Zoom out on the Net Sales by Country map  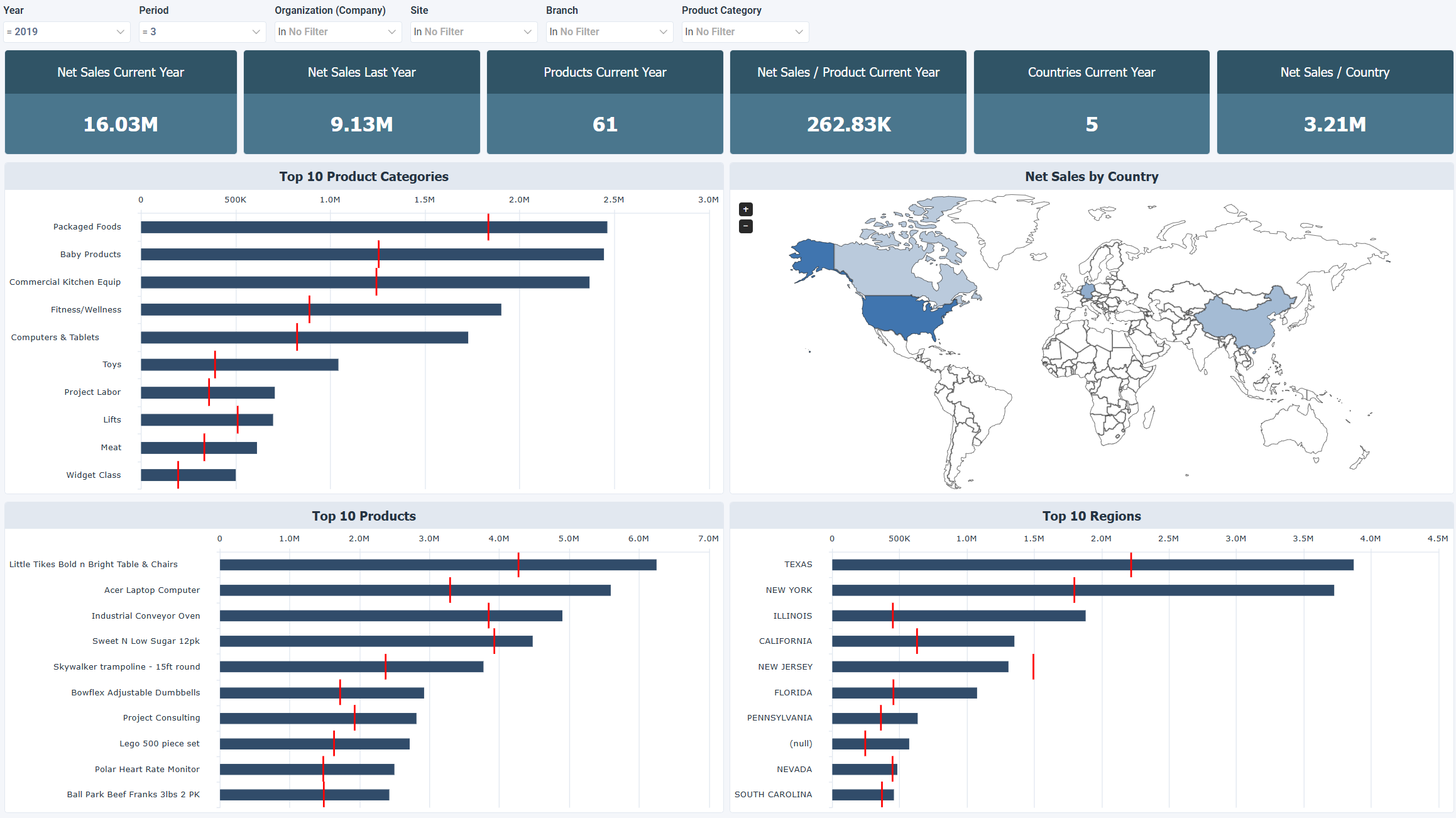pos(746,226)
